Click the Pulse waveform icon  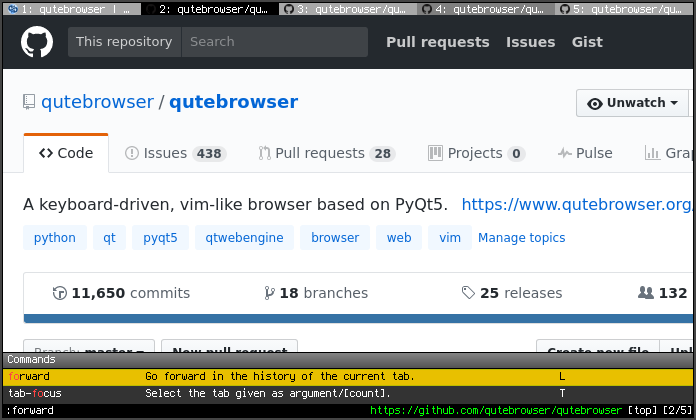(x=564, y=154)
